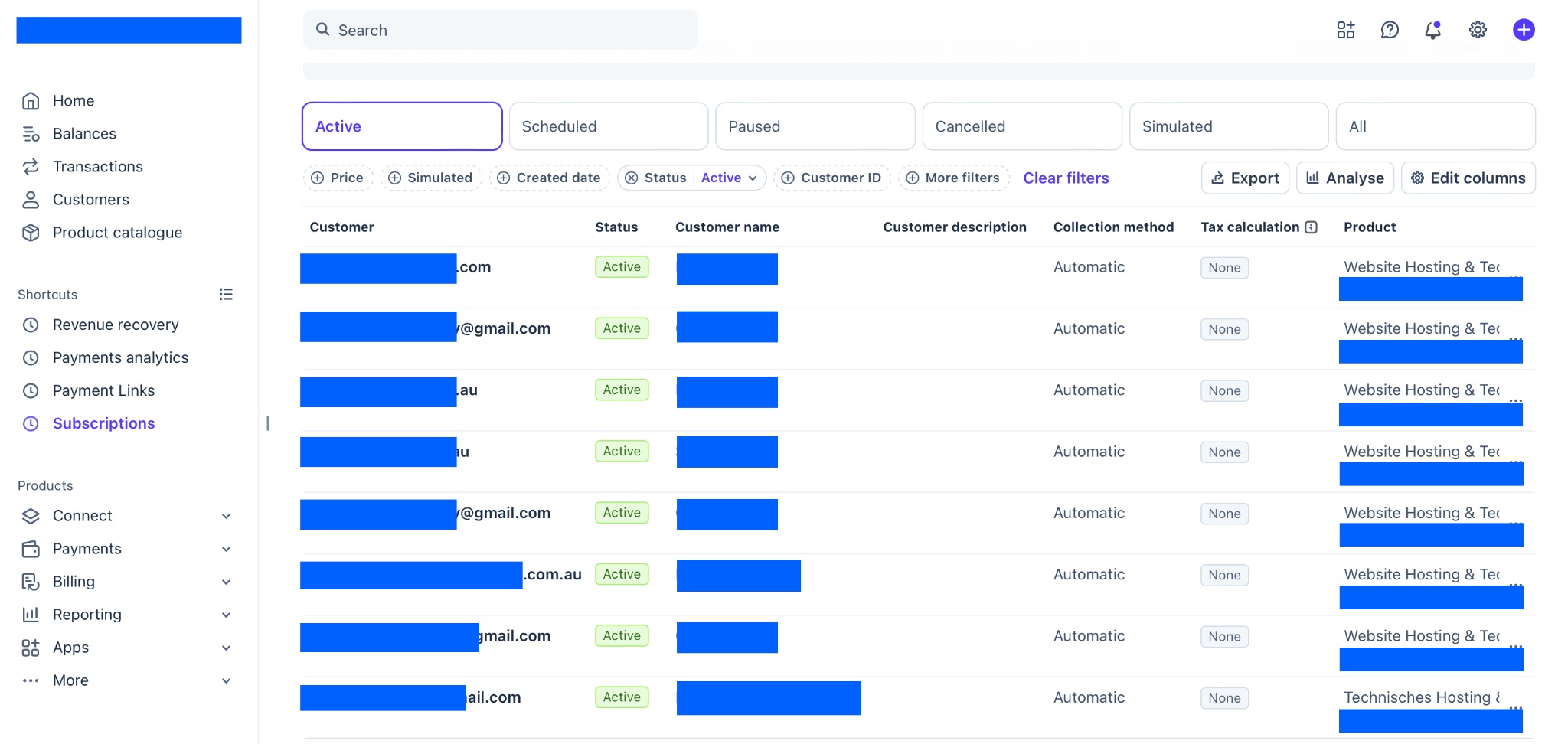Open the edit shortcuts list icon
This screenshot has width=1568, height=744.
pyautogui.click(x=226, y=294)
